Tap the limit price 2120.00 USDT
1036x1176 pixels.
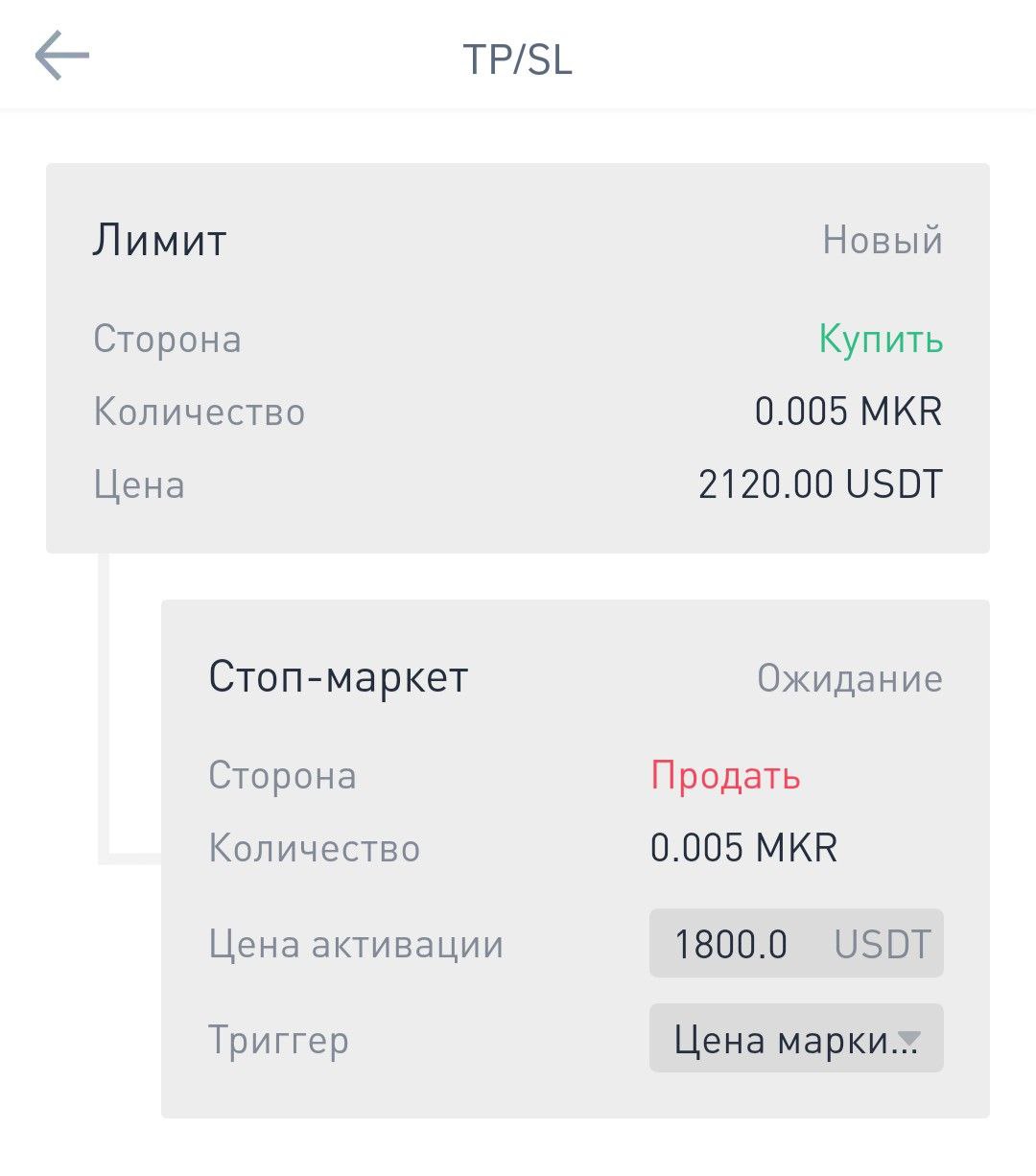[820, 485]
